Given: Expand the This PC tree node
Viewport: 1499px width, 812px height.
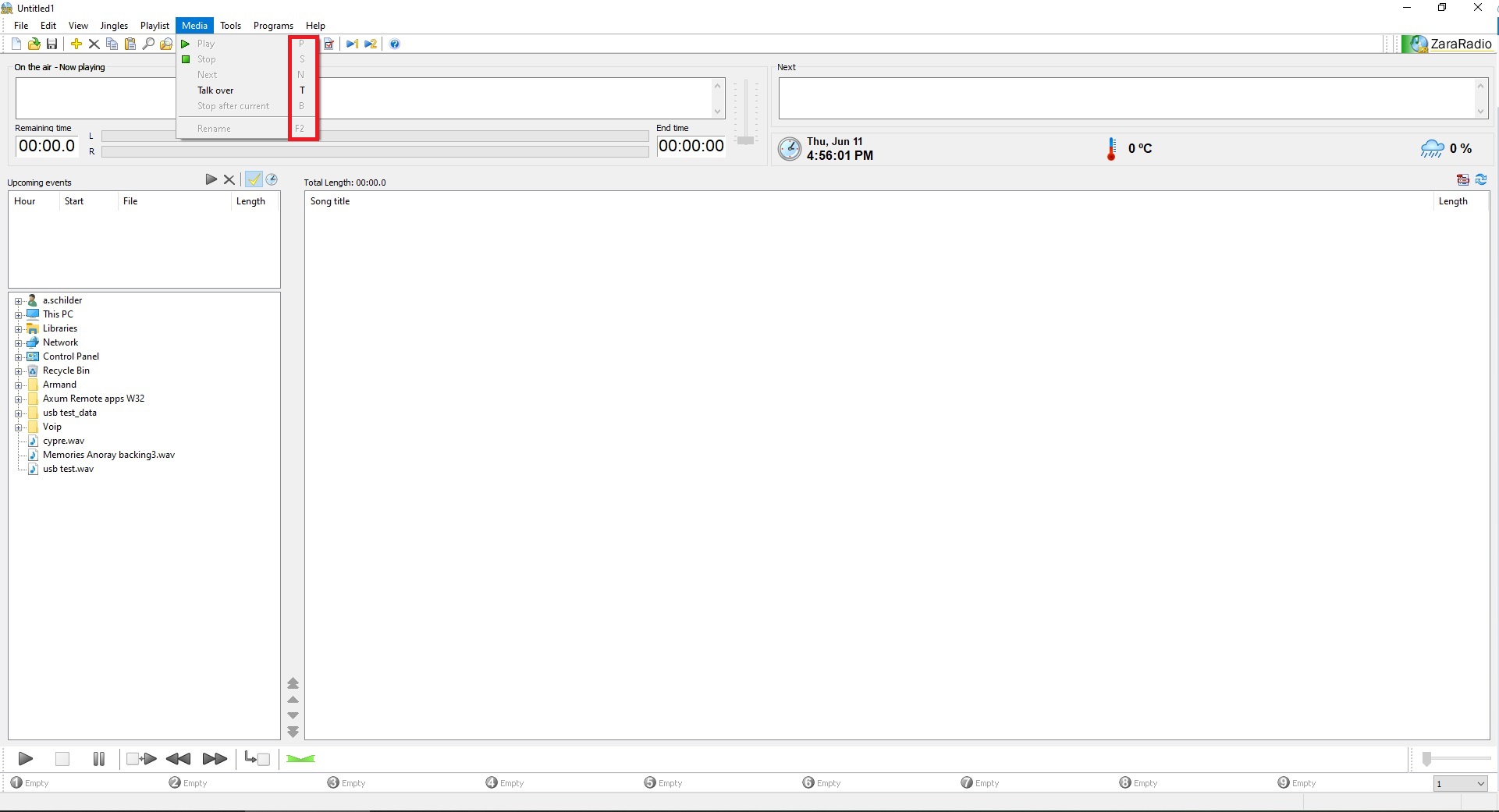Looking at the screenshot, I should coord(18,315).
